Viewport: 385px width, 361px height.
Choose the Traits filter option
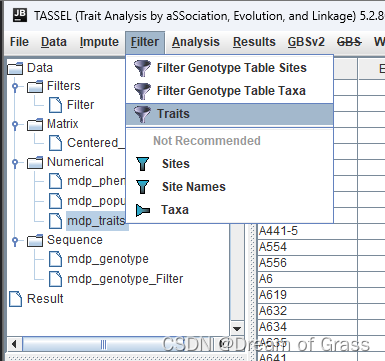click(230, 114)
